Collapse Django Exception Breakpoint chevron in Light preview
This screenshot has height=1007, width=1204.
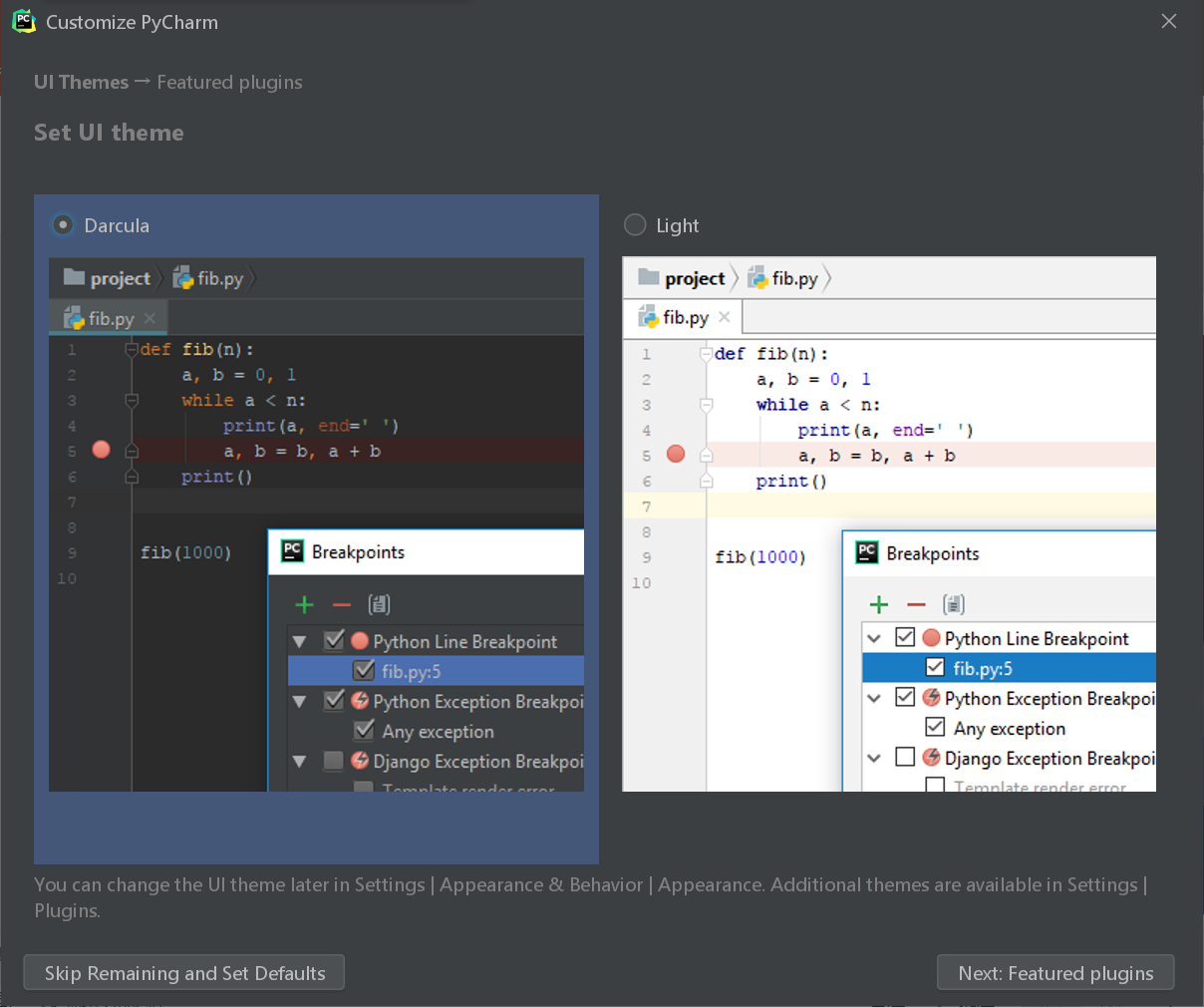(874, 758)
